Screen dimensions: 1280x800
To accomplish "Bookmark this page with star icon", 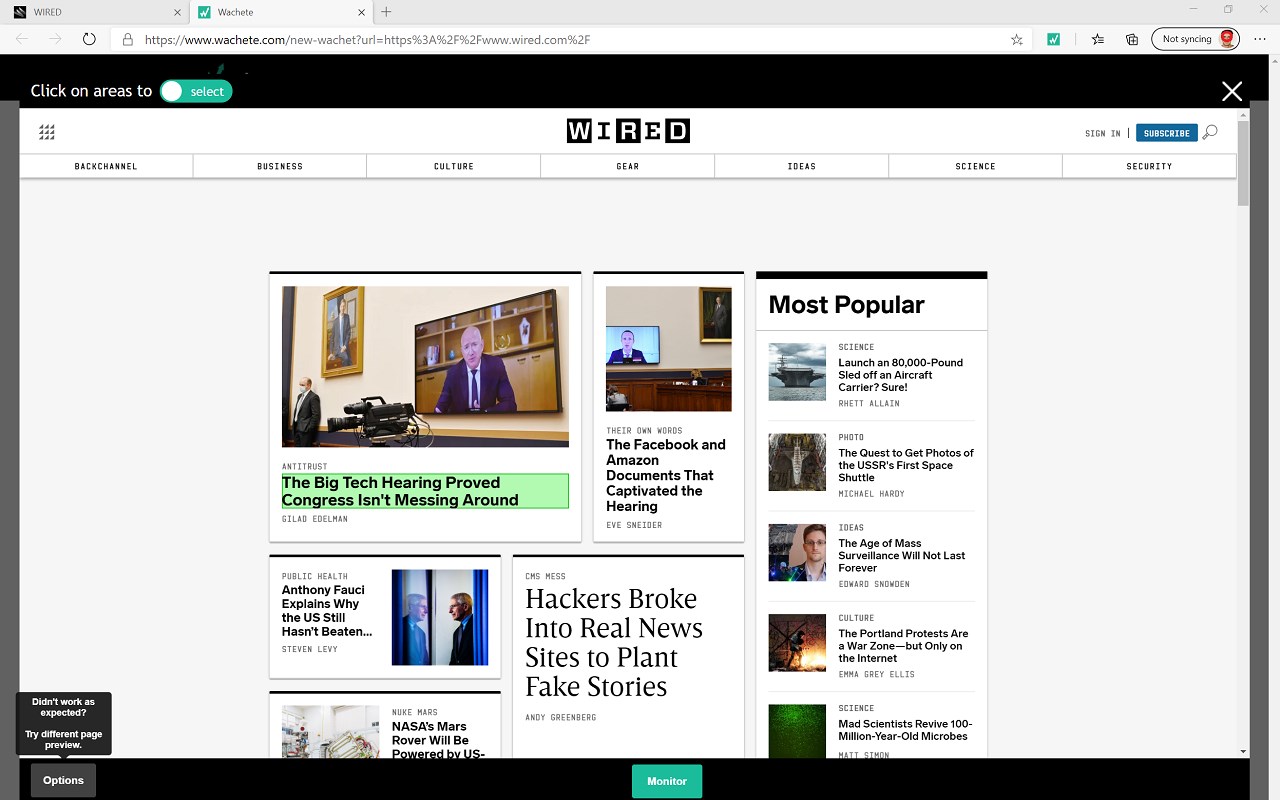I will tap(1017, 39).
